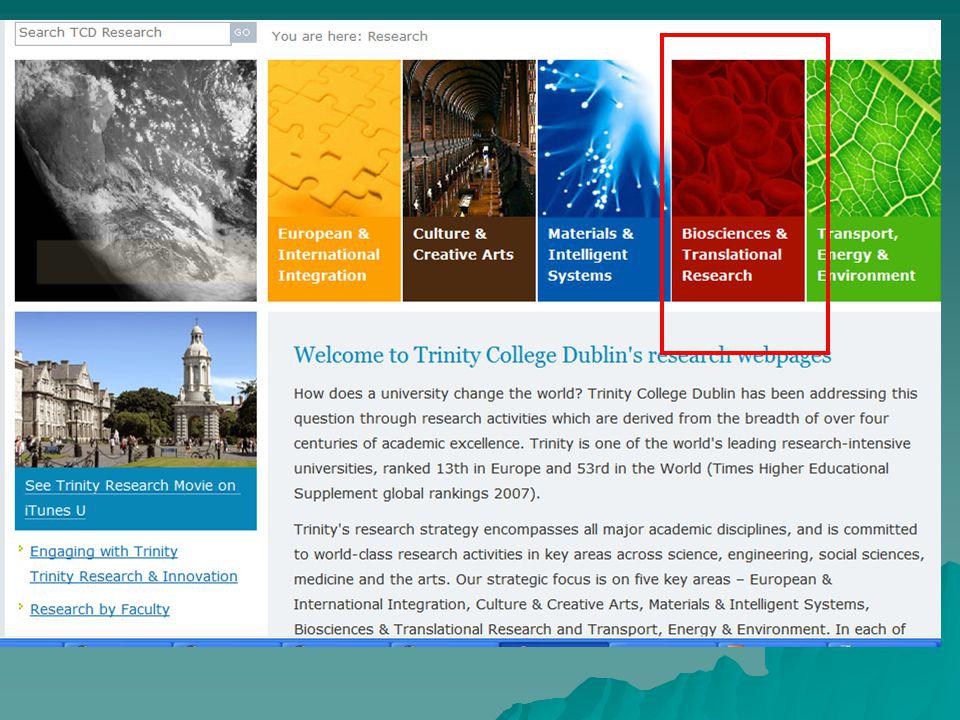Click the 'How does a university change' paragraph
The image size is (960, 720).
click(606, 443)
